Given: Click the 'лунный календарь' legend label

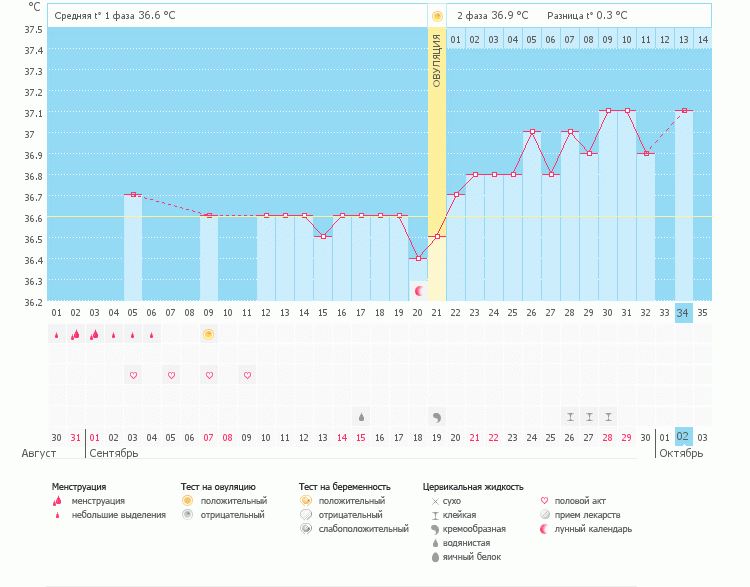Looking at the screenshot, I should [x=587, y=529].
